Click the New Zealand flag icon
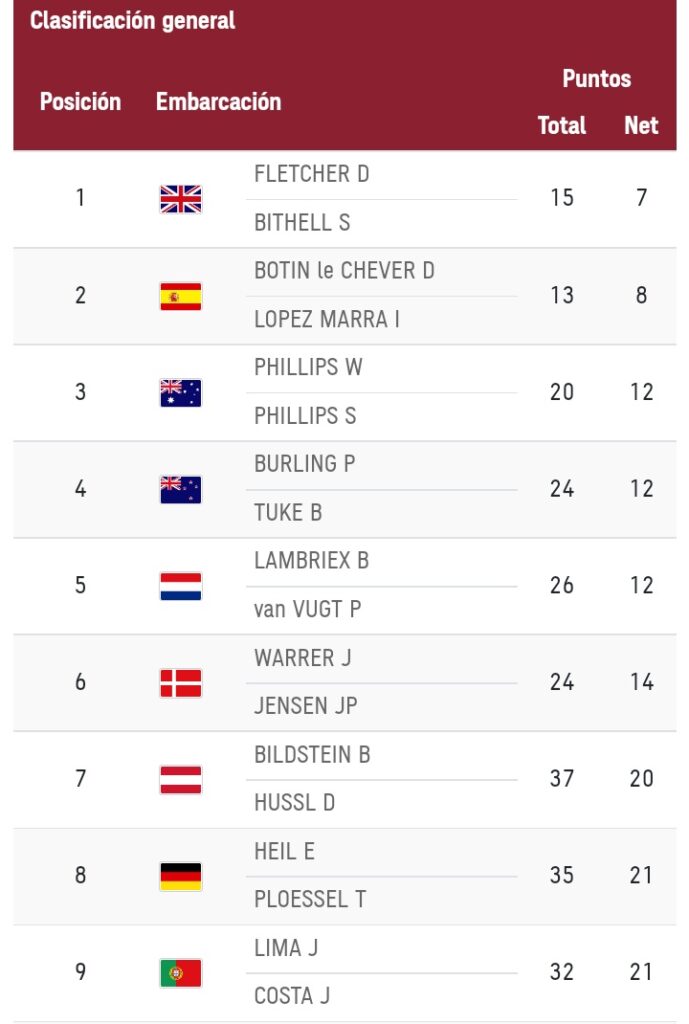689x1024 pixels. (x=180, y=489)
